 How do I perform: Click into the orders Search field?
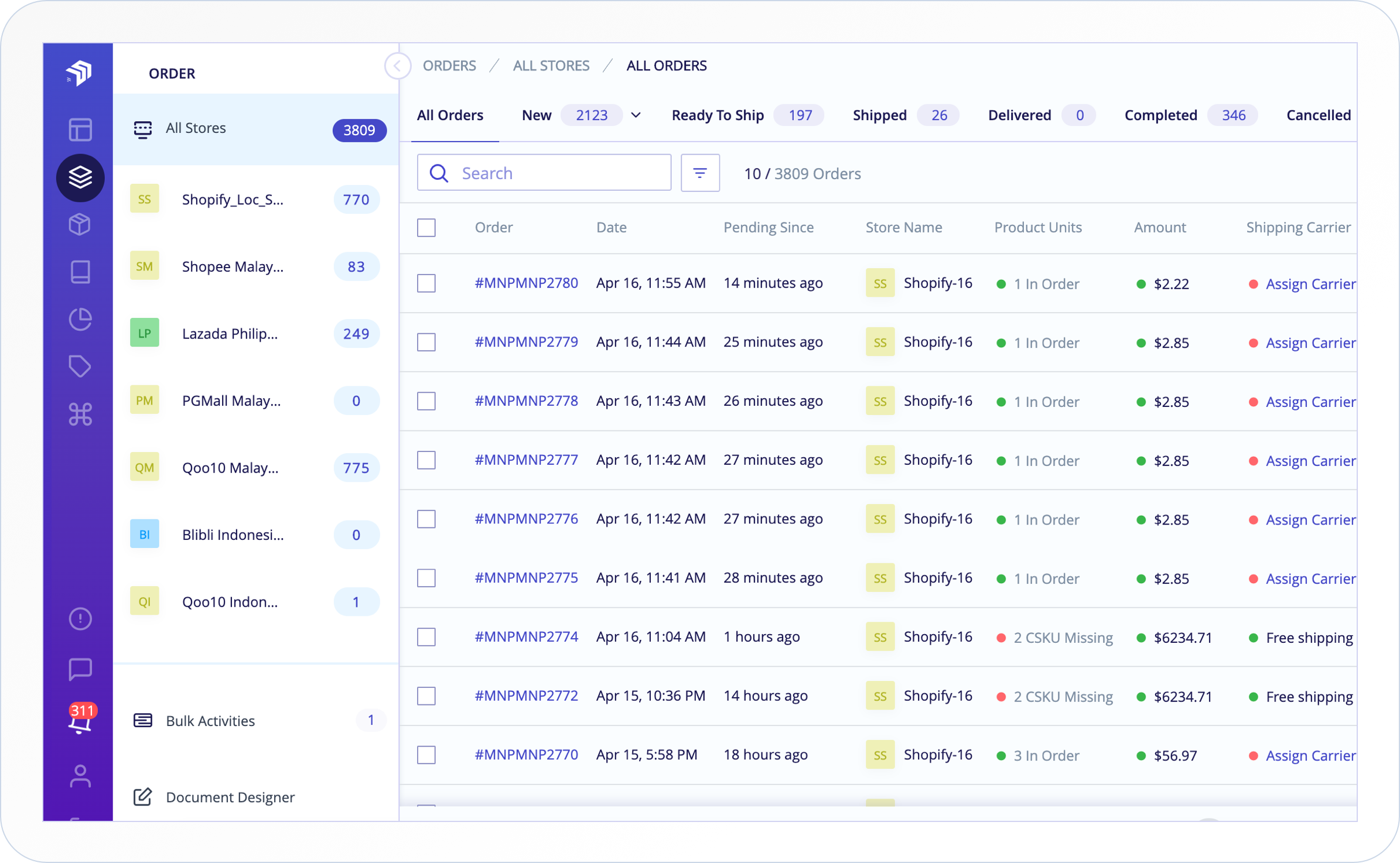(x=556, y=173)
